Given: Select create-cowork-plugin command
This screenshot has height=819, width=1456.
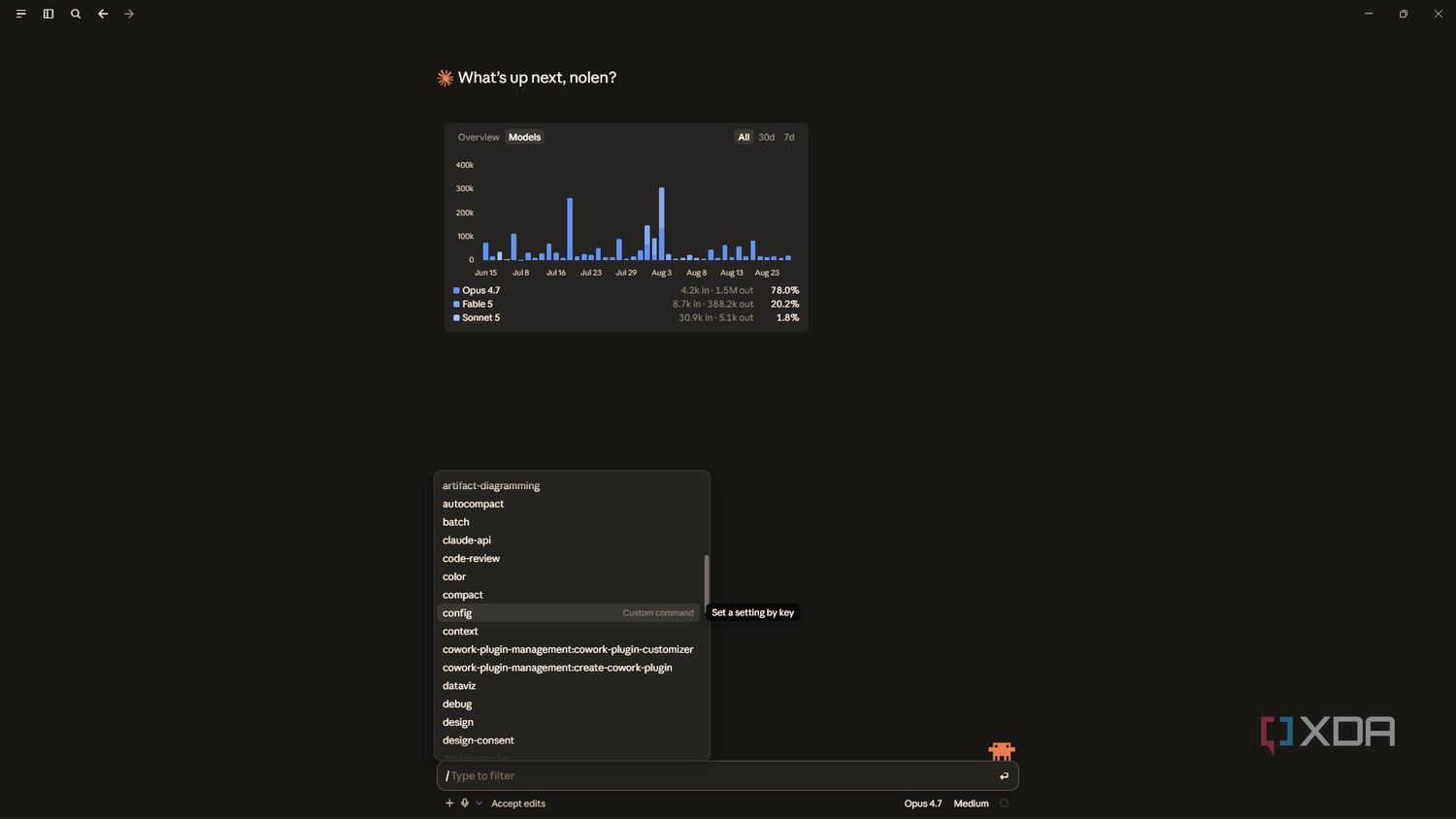Looking at the screenshot, I should (569, 668).
